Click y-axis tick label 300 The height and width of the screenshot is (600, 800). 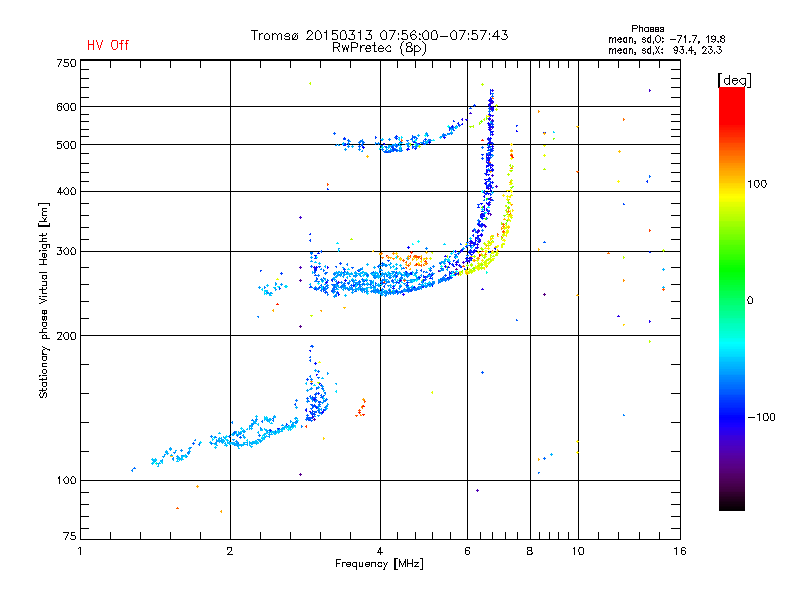(x=66, y=252)
